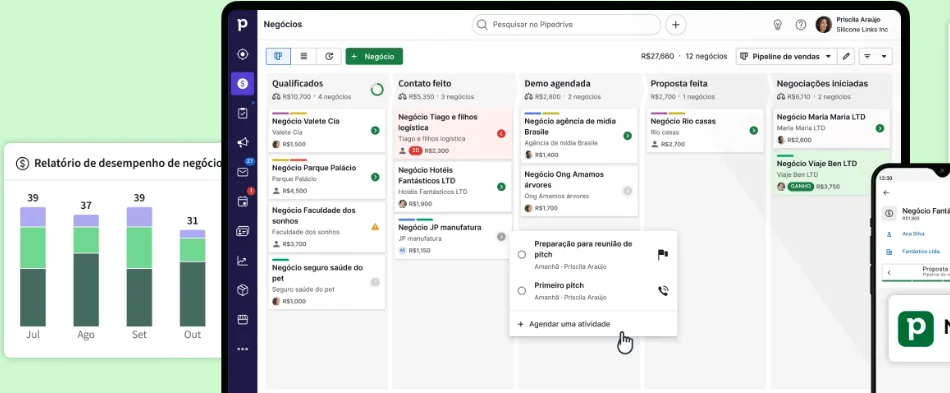
Task: Select the Deals dollar icon in sidebar
Action: [242, 84]
